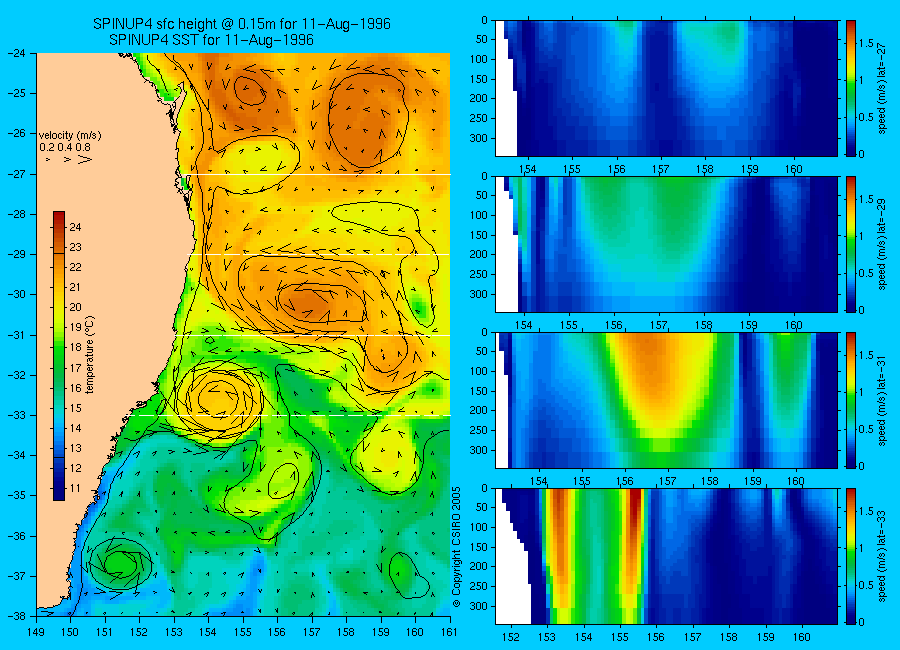This screenshot has height=650, width=900.
Task: Click longitude label "150" below the map
Action: coord(71,632)
